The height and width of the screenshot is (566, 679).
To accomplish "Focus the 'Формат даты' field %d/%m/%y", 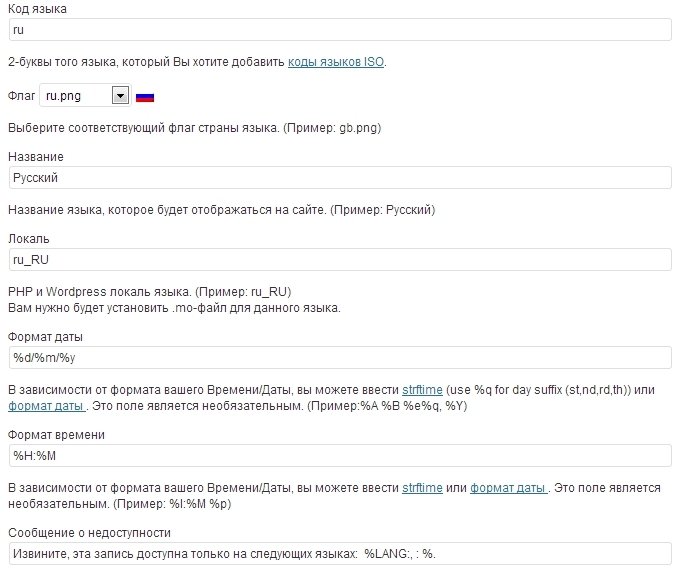I will coord(340,358).
